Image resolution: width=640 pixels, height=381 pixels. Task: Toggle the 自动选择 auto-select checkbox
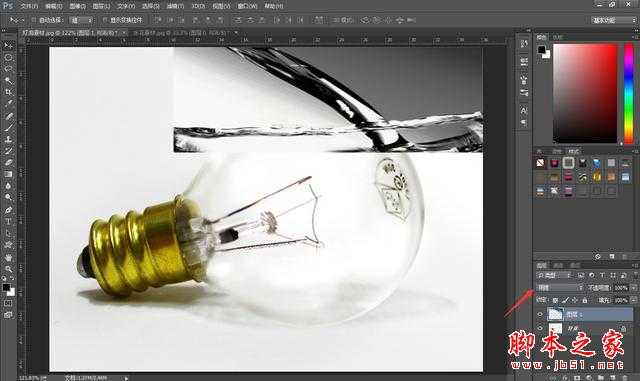(34, 20)
